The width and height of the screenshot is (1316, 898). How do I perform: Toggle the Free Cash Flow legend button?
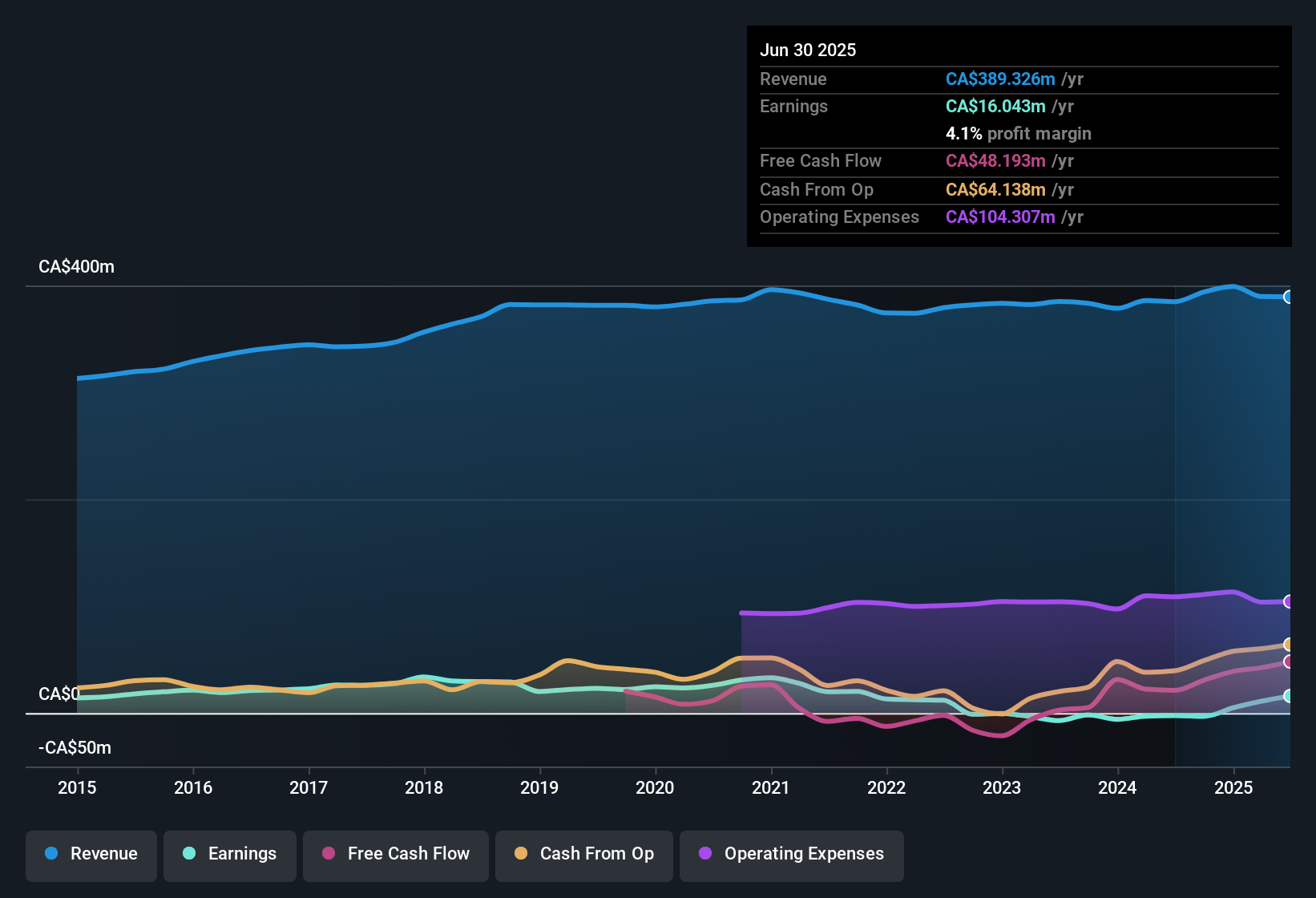[x=396, y=856]
